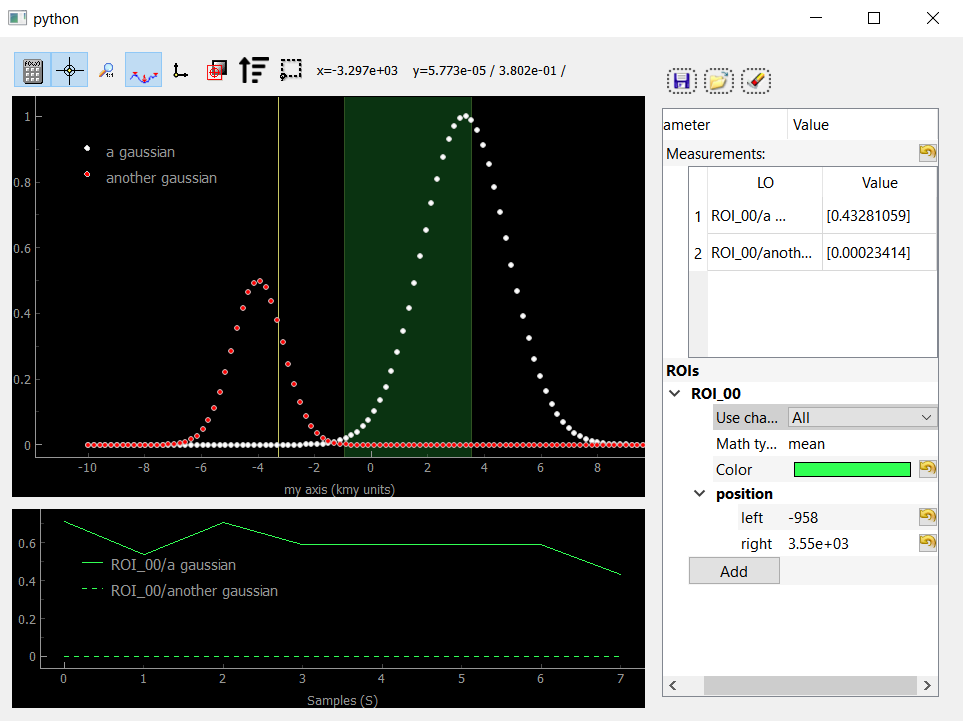Click the ROIs section heading

click(x=682, y=370)
